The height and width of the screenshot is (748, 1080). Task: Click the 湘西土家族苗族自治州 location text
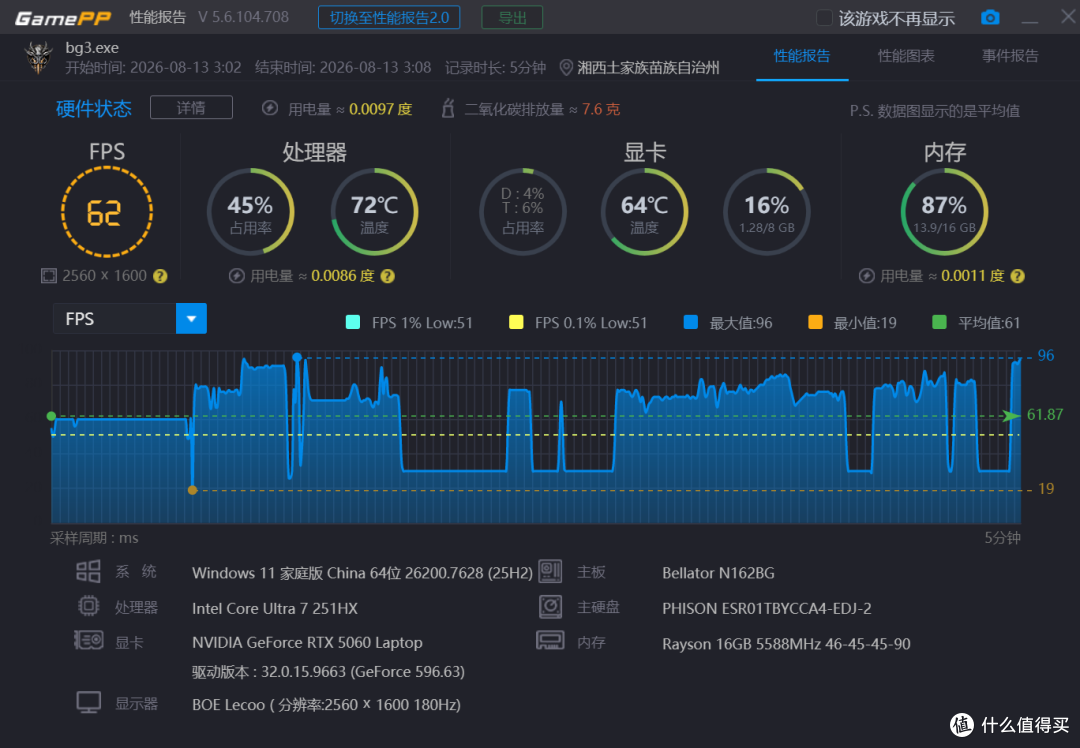pyautogui.click(x=648, y=67)
